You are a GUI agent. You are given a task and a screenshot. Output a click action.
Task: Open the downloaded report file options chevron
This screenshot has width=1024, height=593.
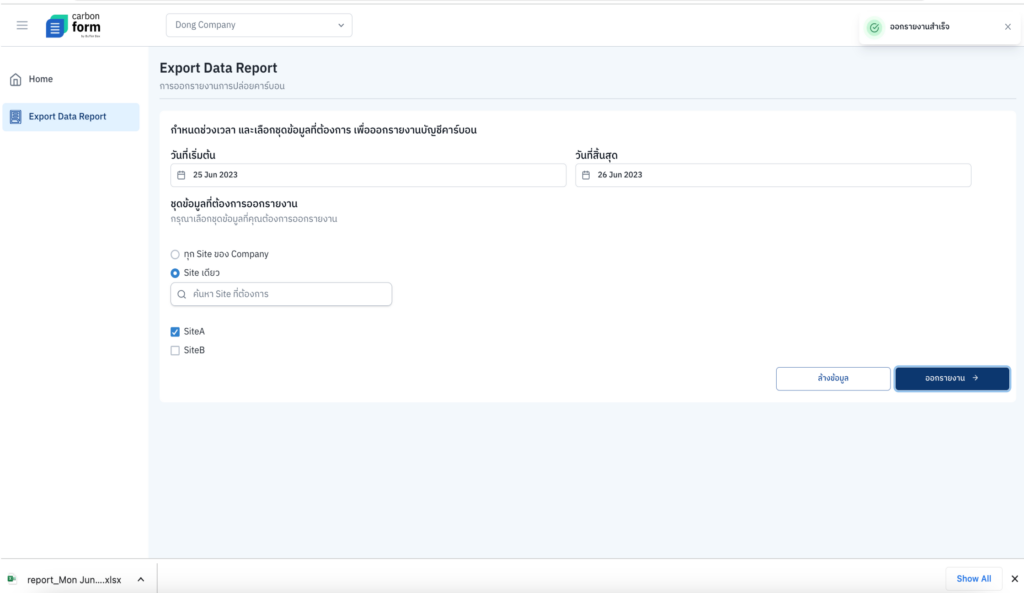click(141, 579)
